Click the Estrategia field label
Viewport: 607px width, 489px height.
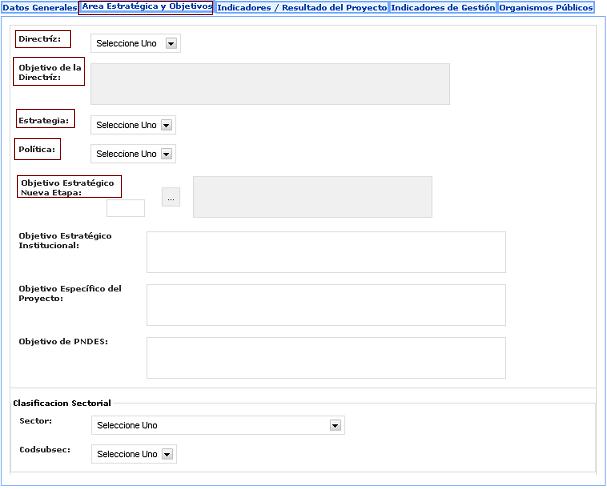click(44, 120)
